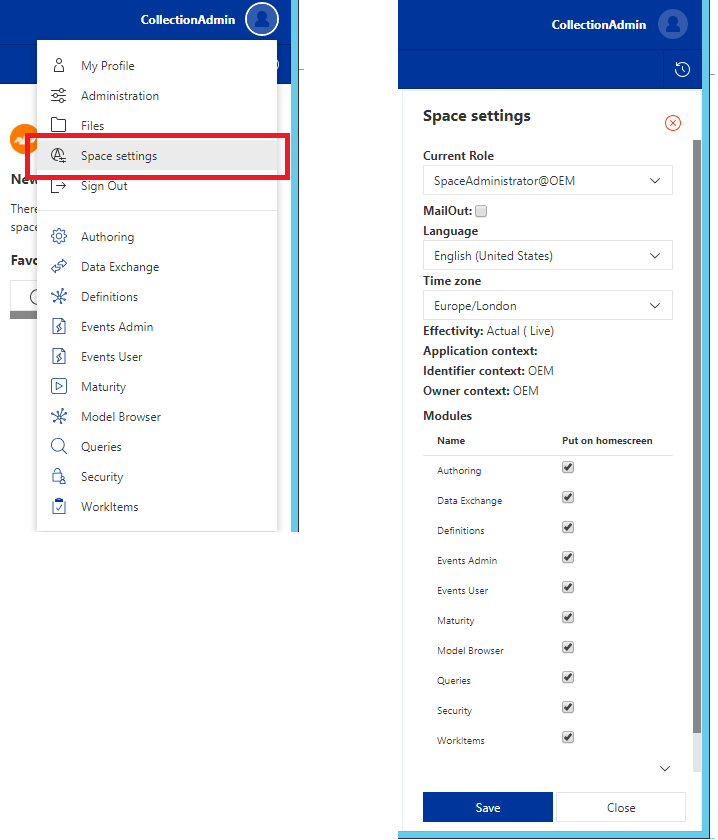Uncheck Authoring put on homescreen

568,467
